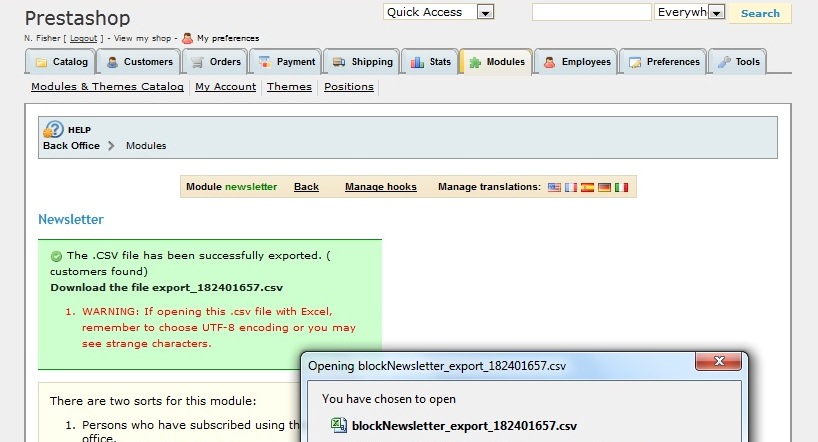Open the Everywhere search scope dropdown
Screen dimensions: 818x442
pos(716,13)
